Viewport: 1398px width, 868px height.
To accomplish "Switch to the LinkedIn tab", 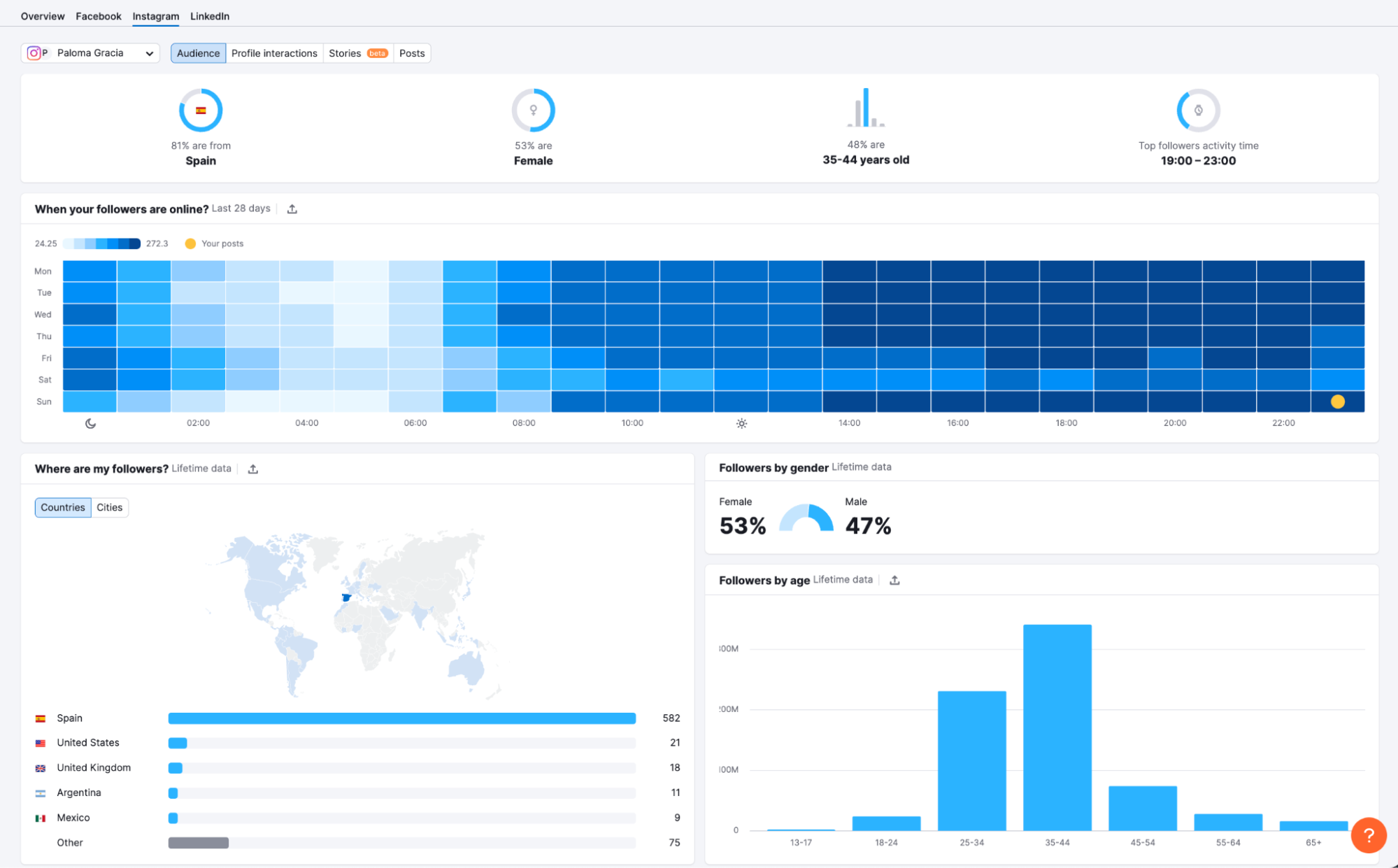I will pyautogui.click(x=209, y=16).
